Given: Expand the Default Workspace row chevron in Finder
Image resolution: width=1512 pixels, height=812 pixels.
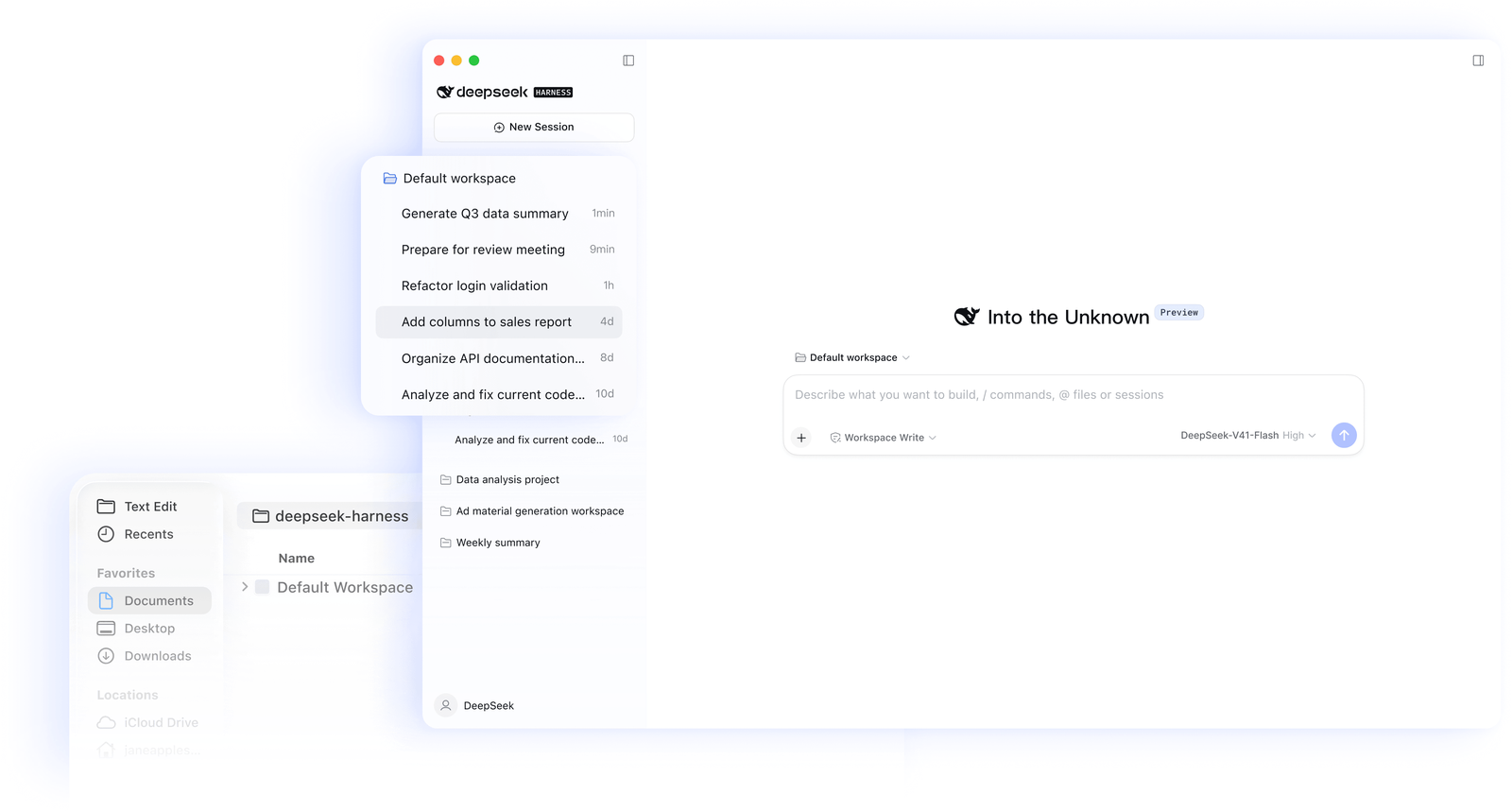Looking at the screenshot, I should (245, 587).
